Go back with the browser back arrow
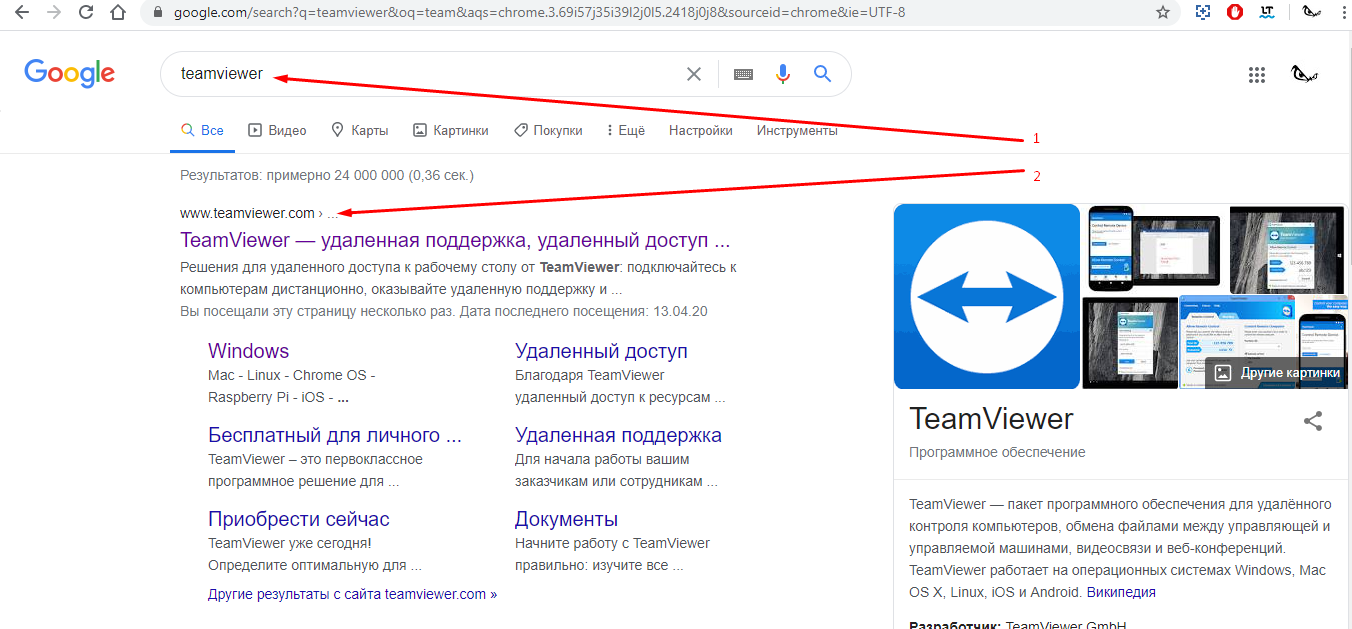The height and width of the screenshot is (629, 1352). click(x=20, y=13)
